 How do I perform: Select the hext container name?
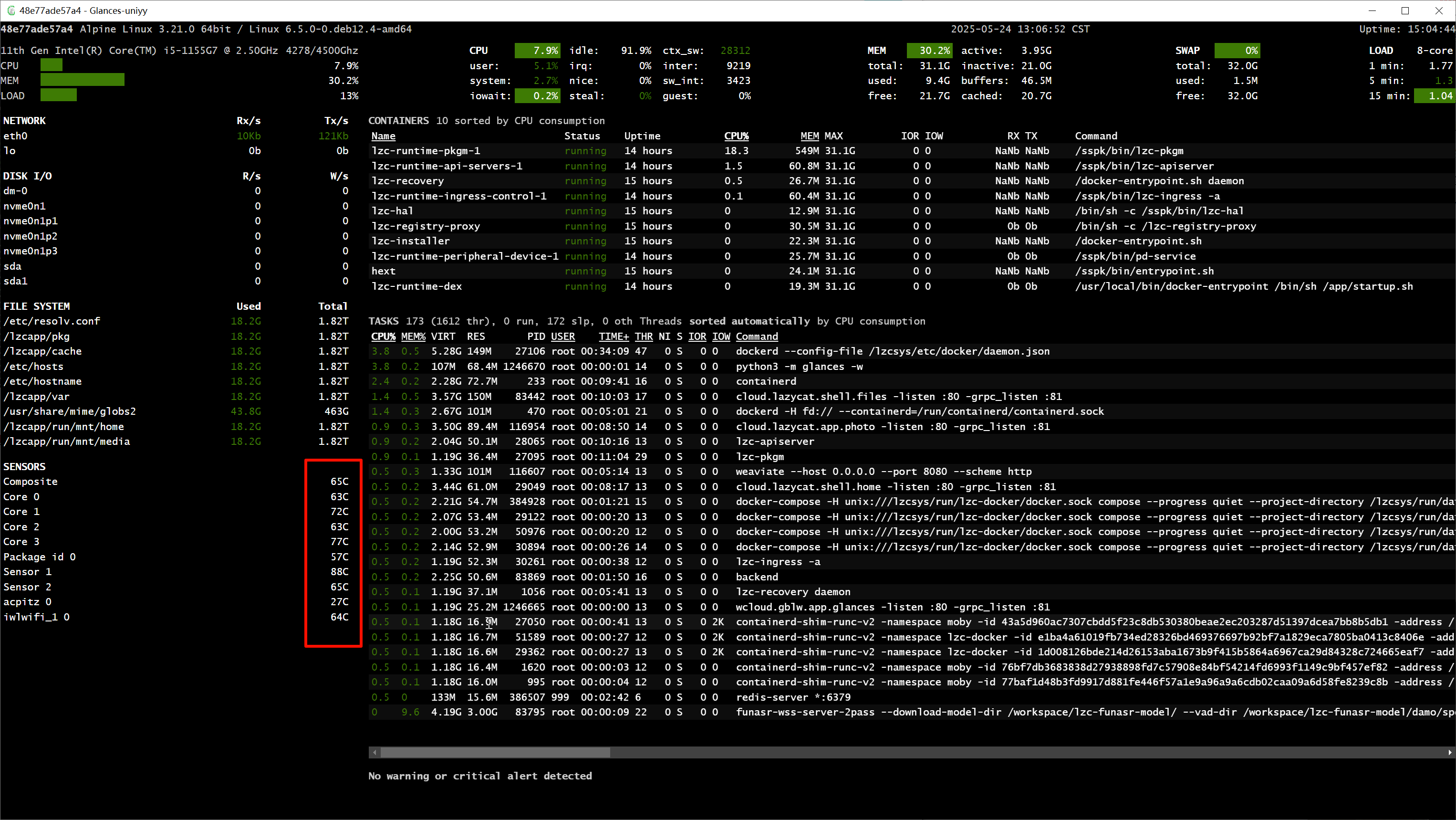383,271
